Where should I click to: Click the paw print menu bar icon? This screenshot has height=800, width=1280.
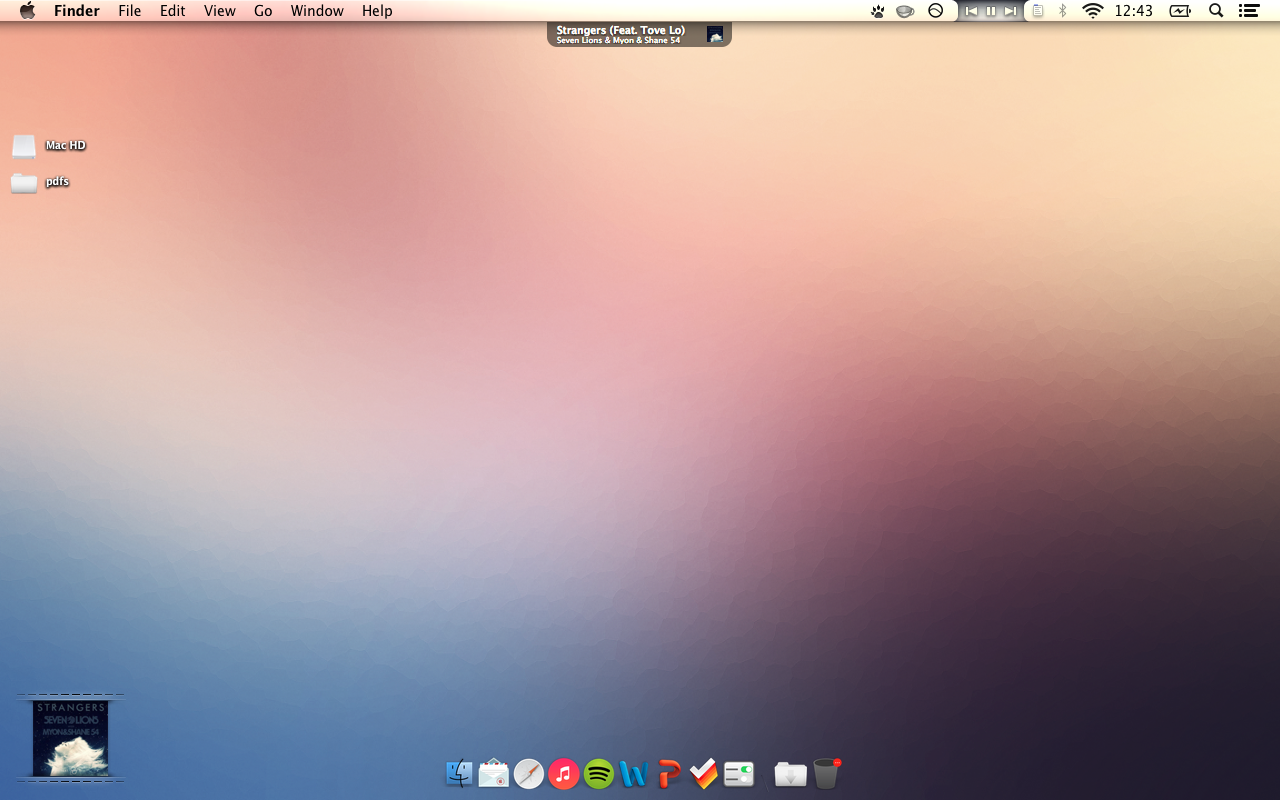878,11
